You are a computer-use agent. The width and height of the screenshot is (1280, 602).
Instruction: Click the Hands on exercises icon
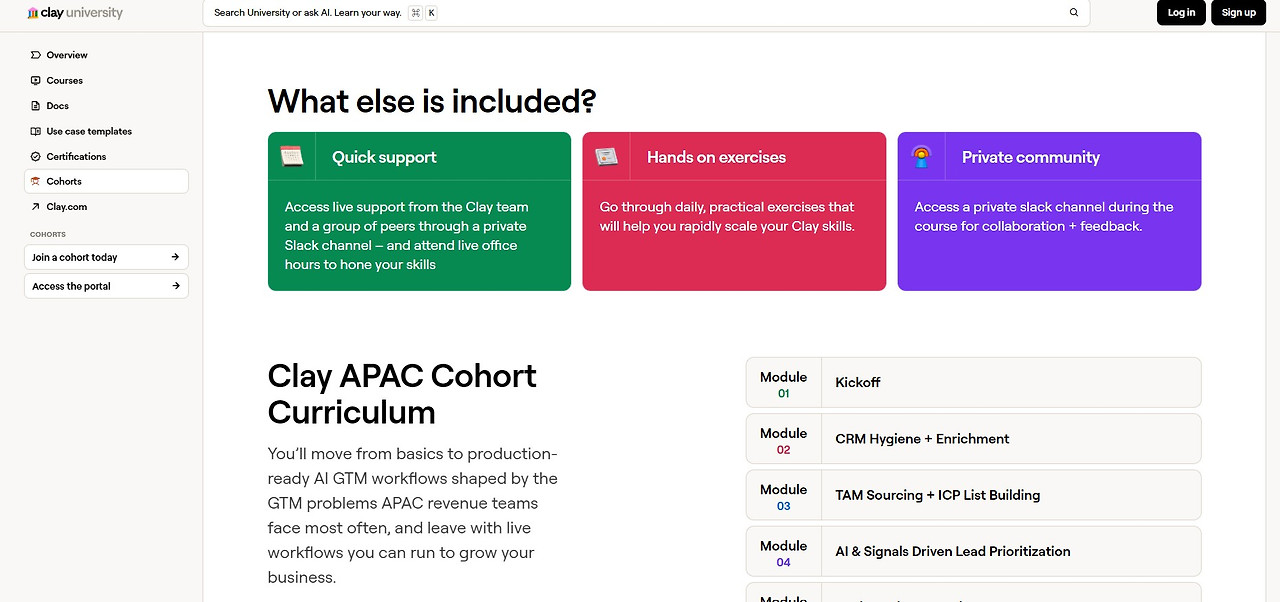606,156
